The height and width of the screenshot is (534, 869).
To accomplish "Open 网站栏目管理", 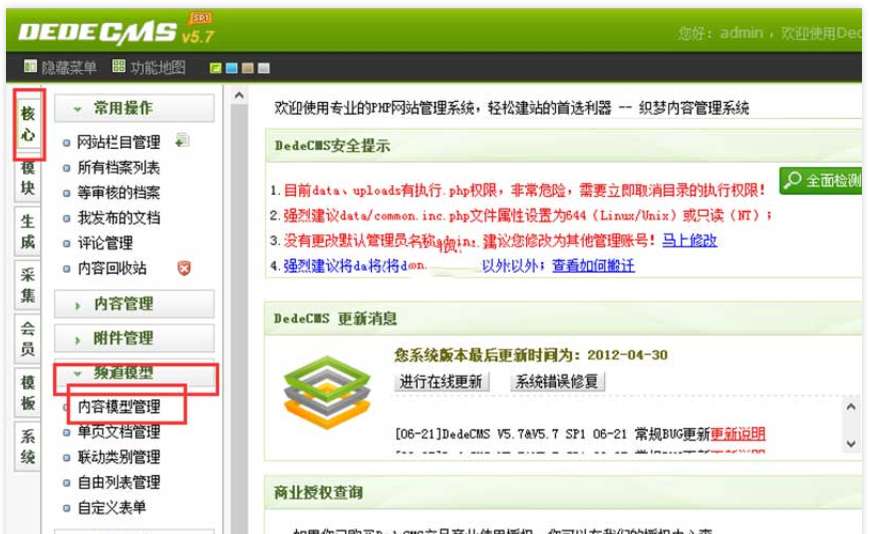I will point(119,142).
